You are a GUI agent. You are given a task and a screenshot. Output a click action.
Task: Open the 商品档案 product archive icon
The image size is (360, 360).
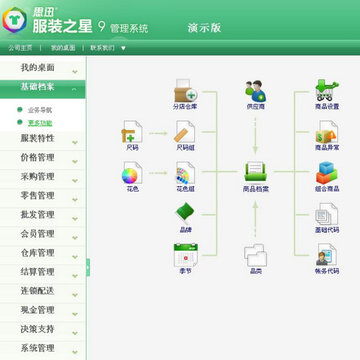pyautogui.click(x=255, y=172)
